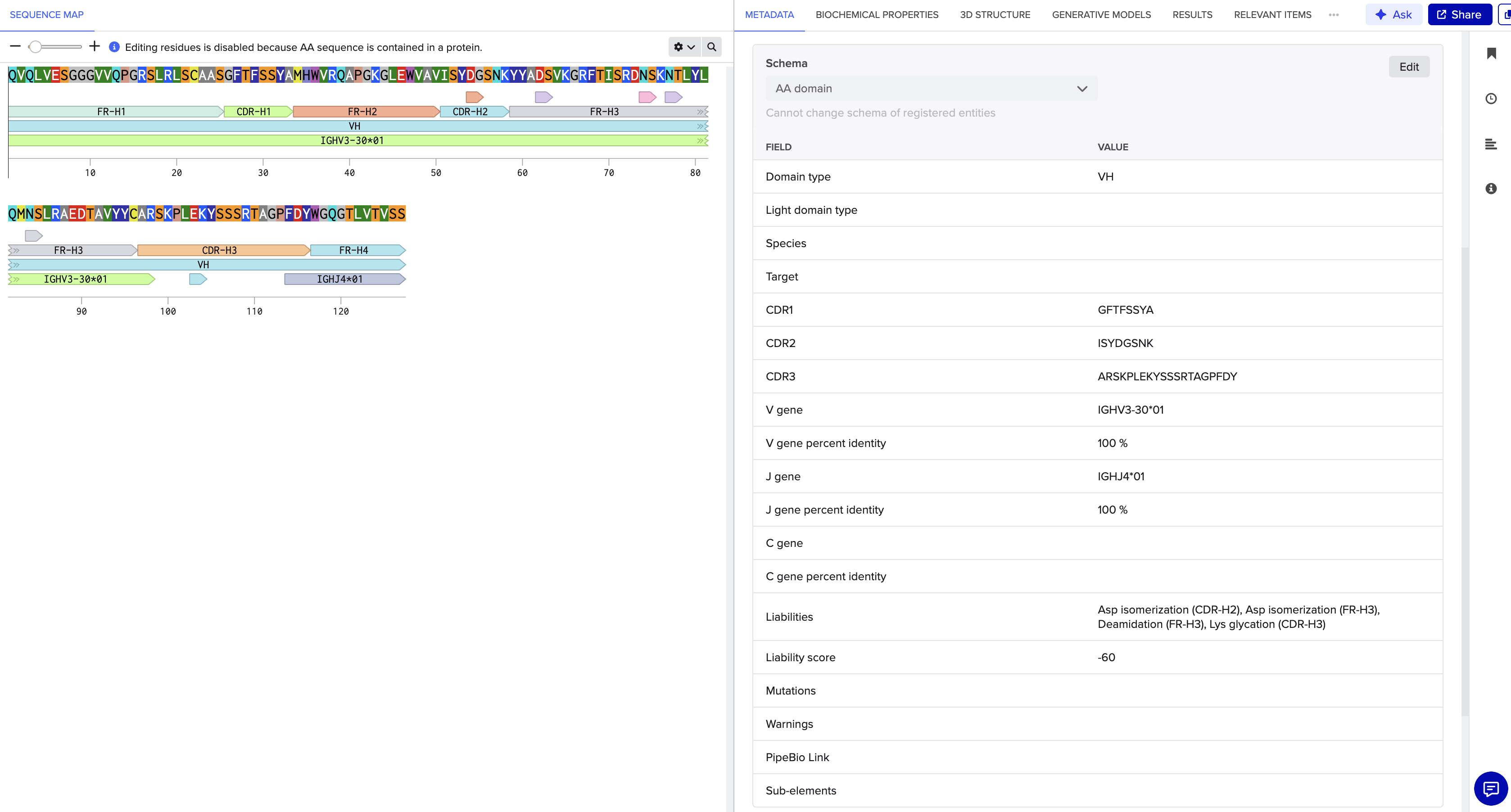Screen dimensions: 1511x812
Task: Select the FR-H1 annotation bar
Action: (x=116, y=111)
